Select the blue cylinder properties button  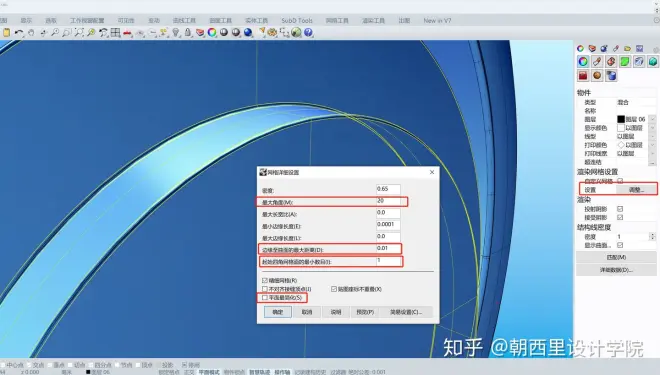[611, 76]
